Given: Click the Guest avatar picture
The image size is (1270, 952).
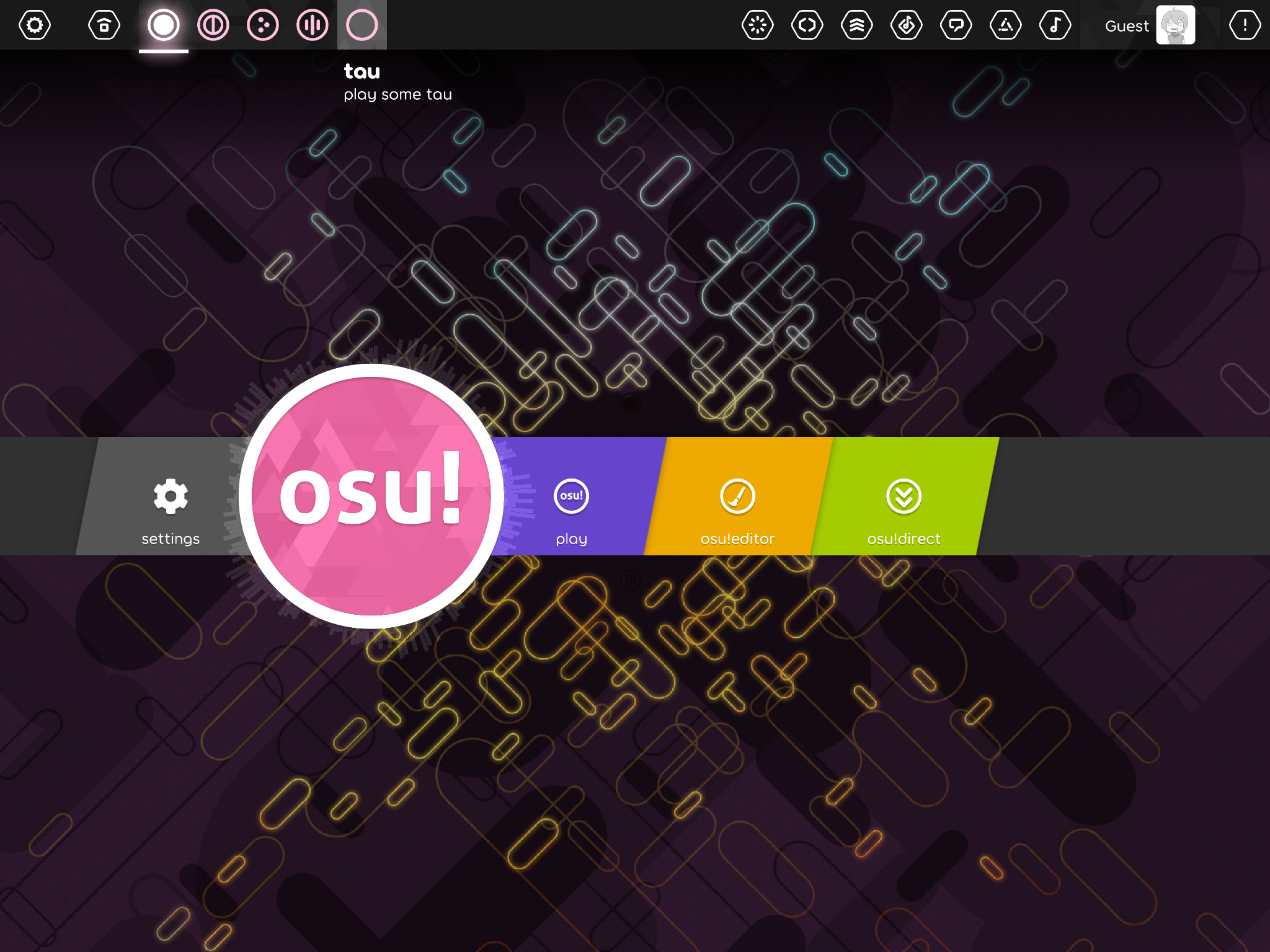Looking at the screenshot, I should pyautogui.click(x=1176, y=25).
